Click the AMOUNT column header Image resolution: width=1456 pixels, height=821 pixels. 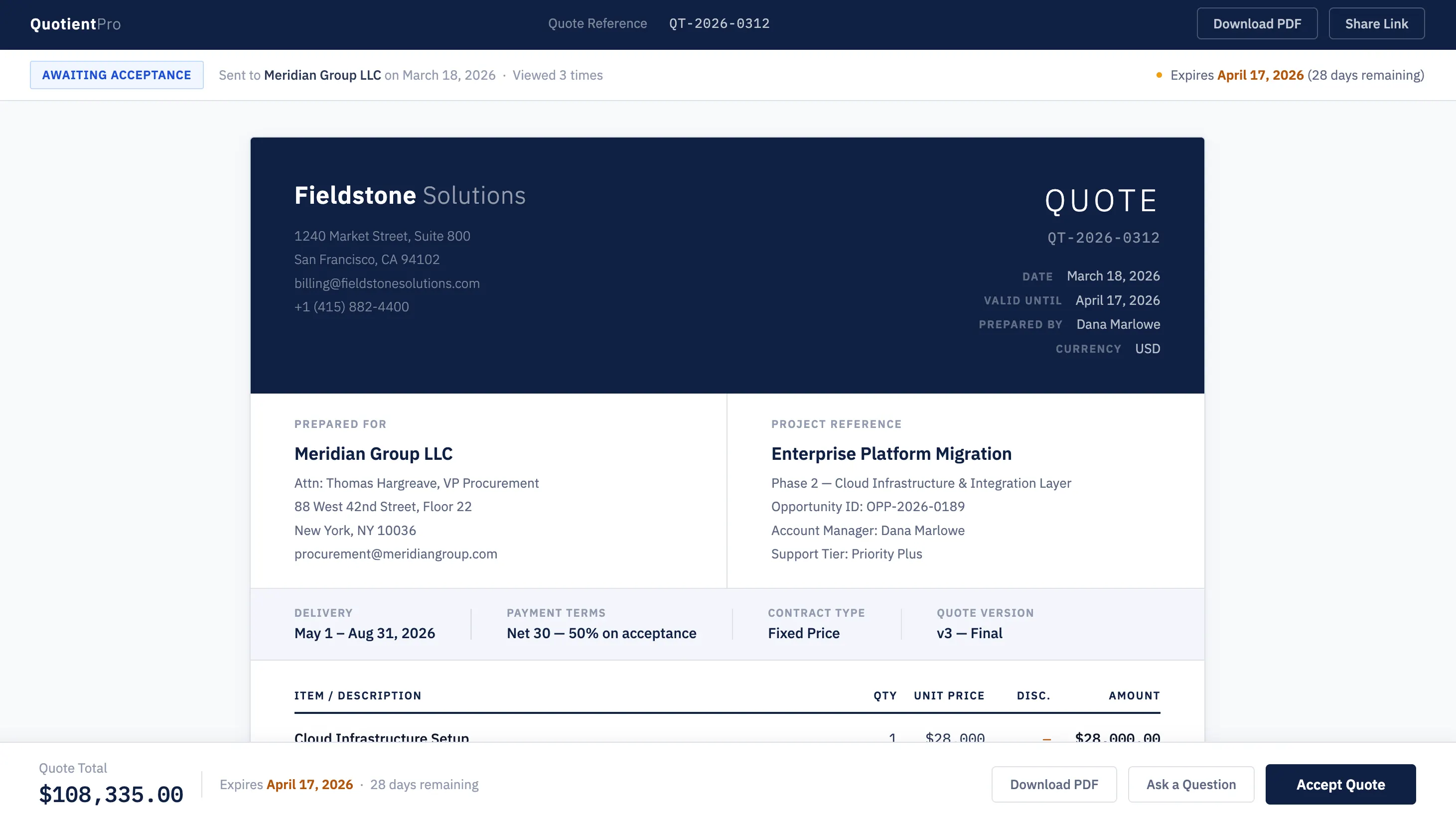click(x=1134, y=696)
